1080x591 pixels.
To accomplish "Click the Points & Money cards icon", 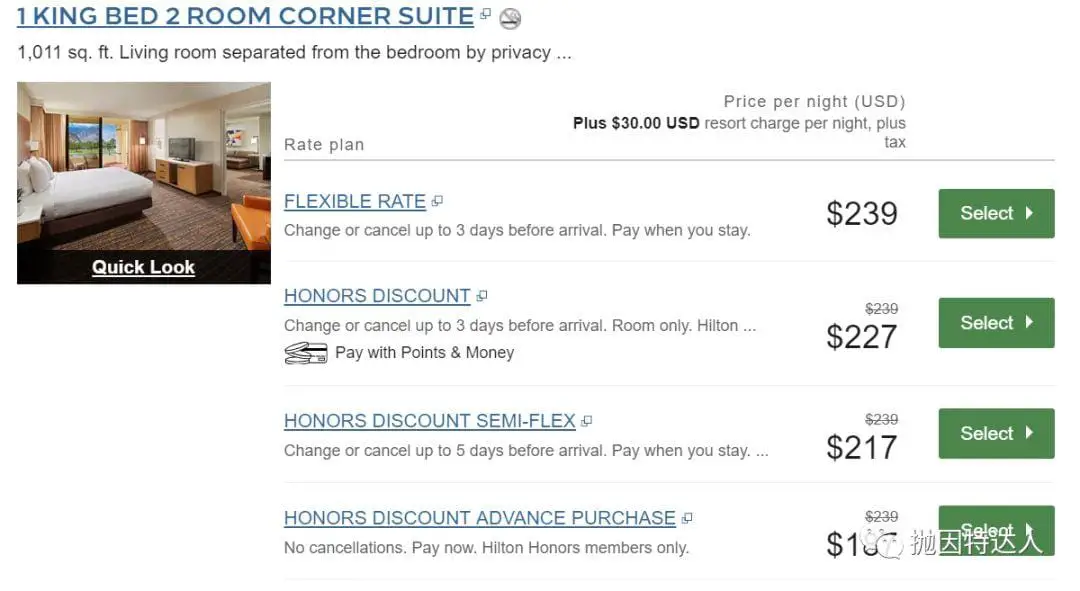I will click(x=305, y=353).
